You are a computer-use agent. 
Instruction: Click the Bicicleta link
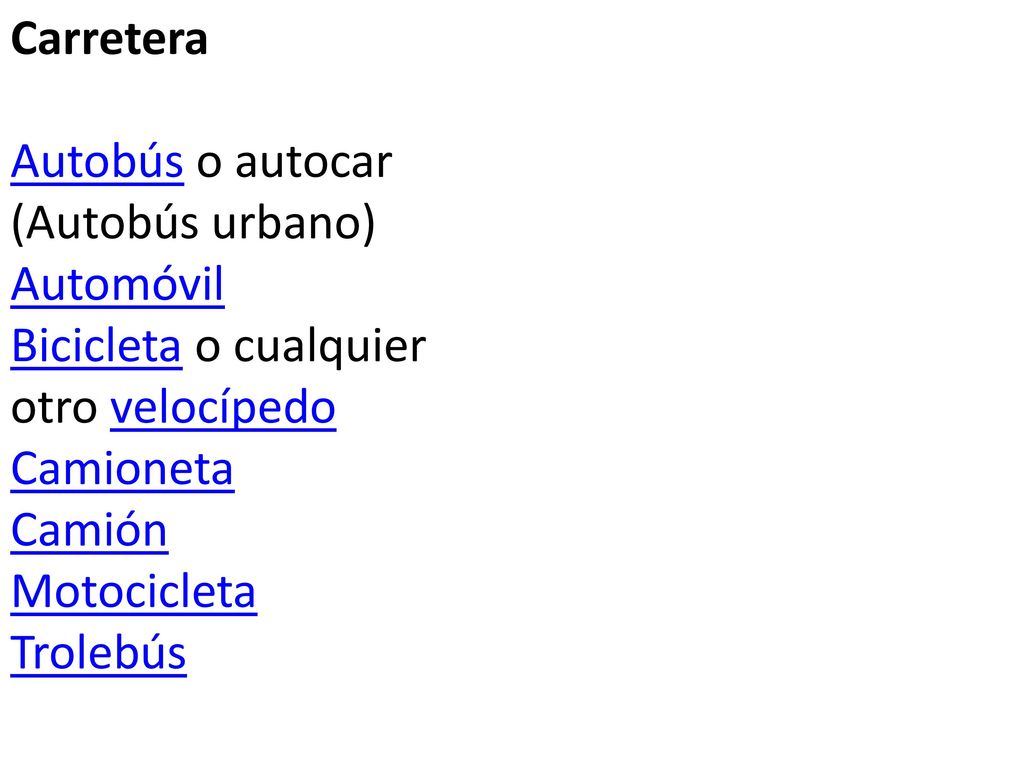(x=97, y=345)
